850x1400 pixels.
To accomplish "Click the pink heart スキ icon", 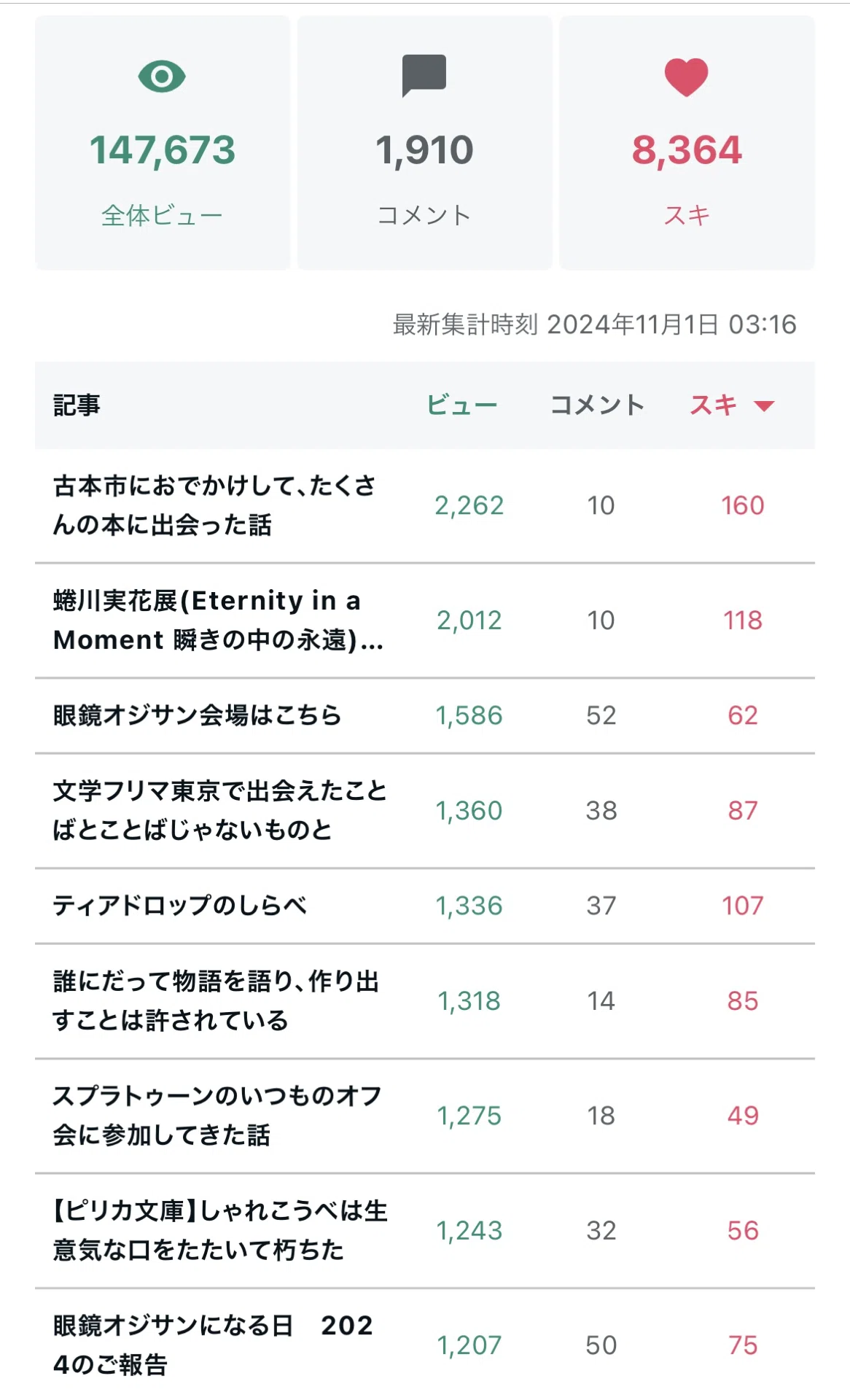I will pos(686,77).
